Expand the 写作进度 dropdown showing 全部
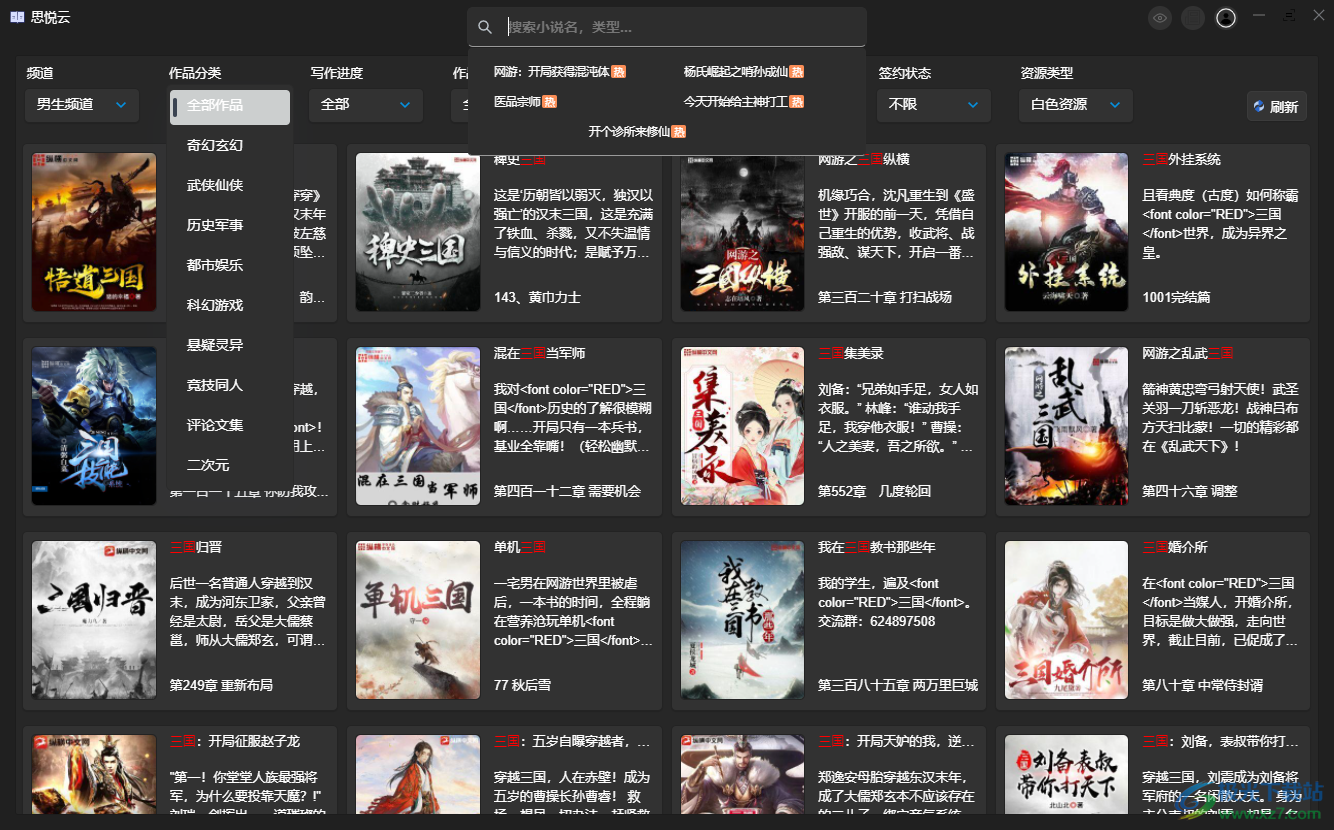Viewport: 1334px width, 830px height. coord(365,105)
